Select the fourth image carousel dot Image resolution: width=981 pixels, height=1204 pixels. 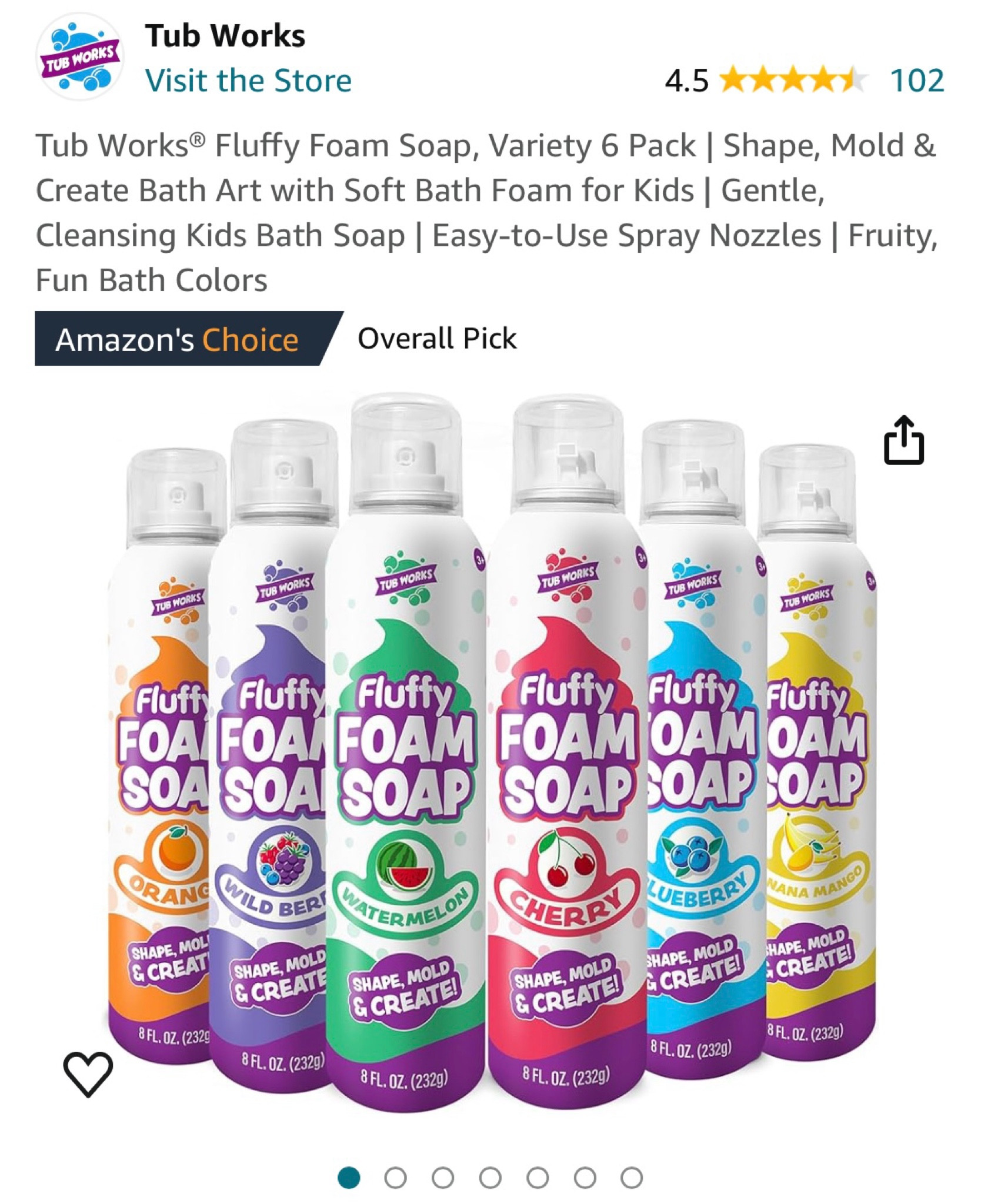pyautogui.click(x=490, y=1178)
